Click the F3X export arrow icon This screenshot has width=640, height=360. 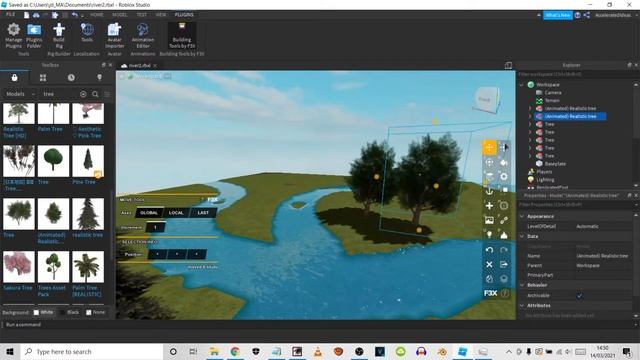tap(504, 264)
